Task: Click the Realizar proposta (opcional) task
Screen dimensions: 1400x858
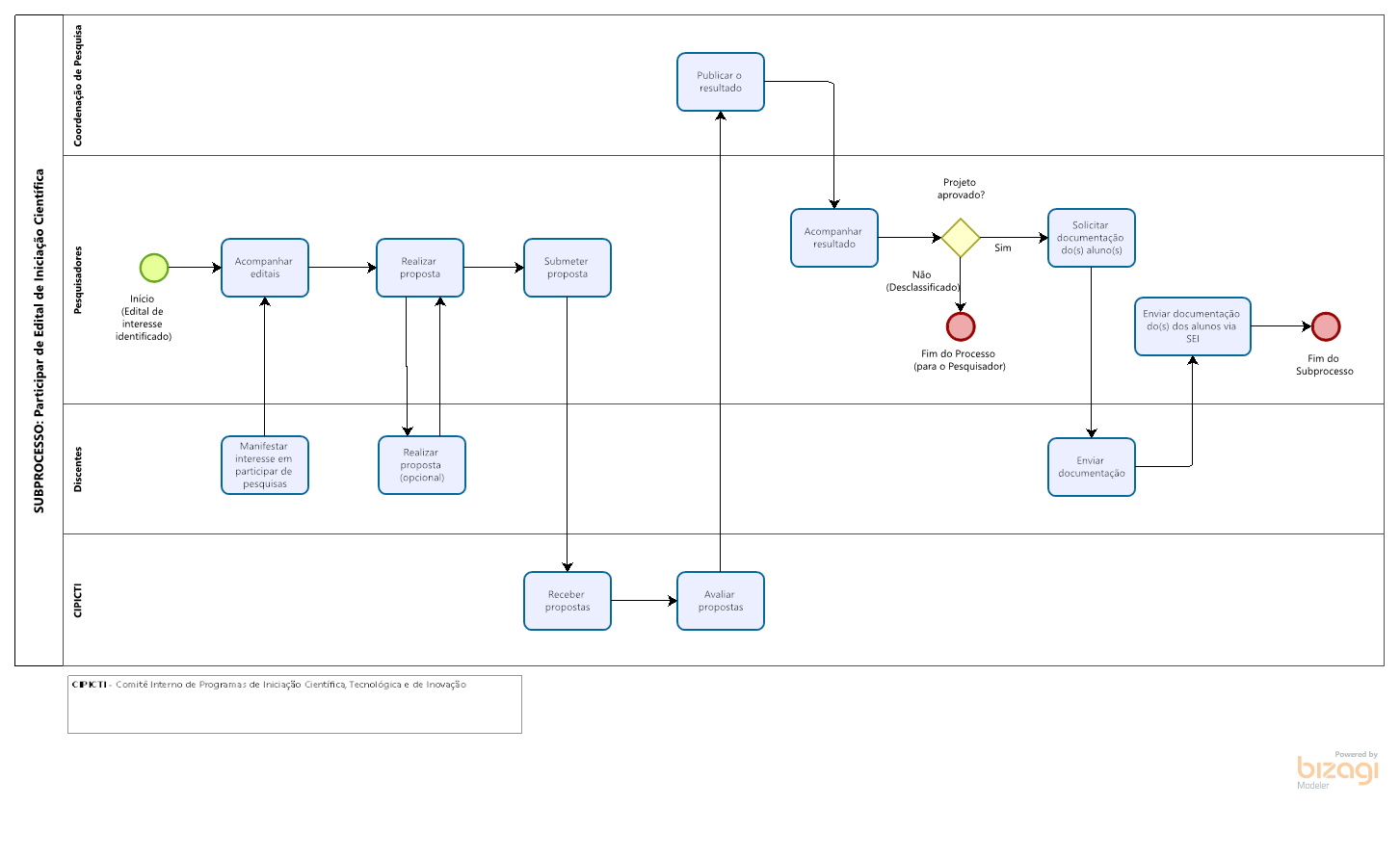Action: click(x=422, y=465)
